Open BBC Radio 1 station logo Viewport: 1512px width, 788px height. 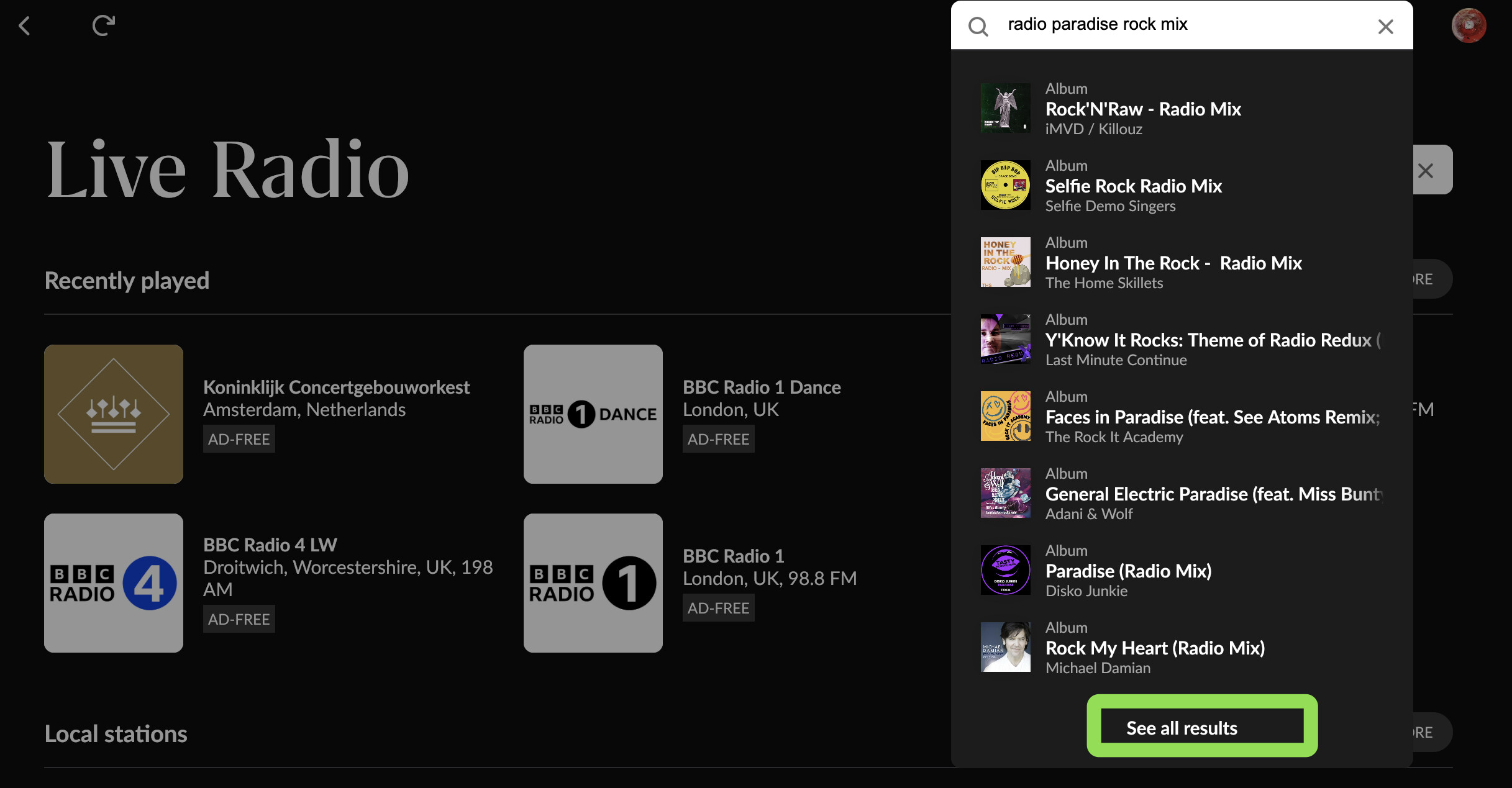click(x=593, y=583)
